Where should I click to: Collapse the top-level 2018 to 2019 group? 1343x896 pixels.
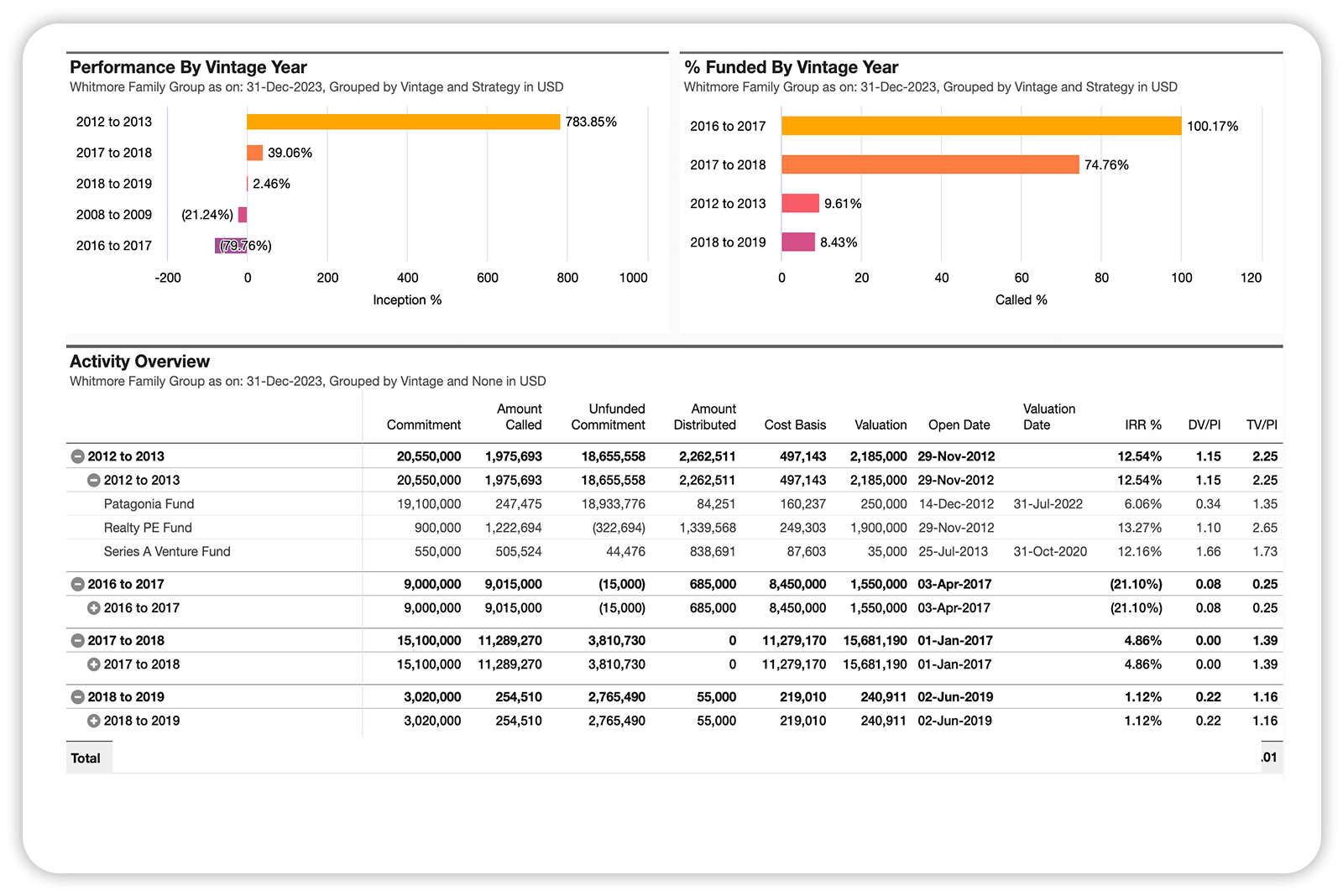coord(77,696)
